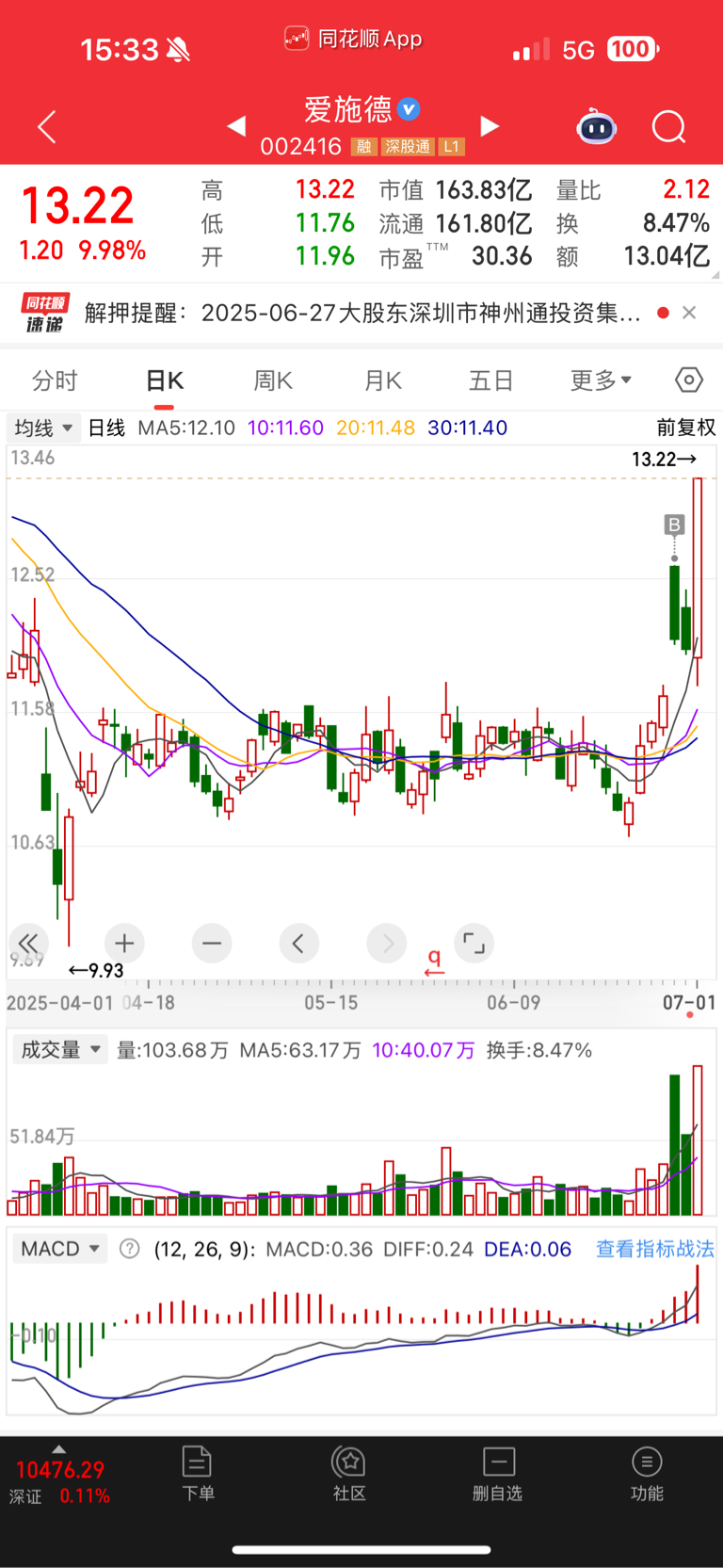The image size is (723, 1568).
Task: Tap the L1 level tag
Action: point(452,147)
